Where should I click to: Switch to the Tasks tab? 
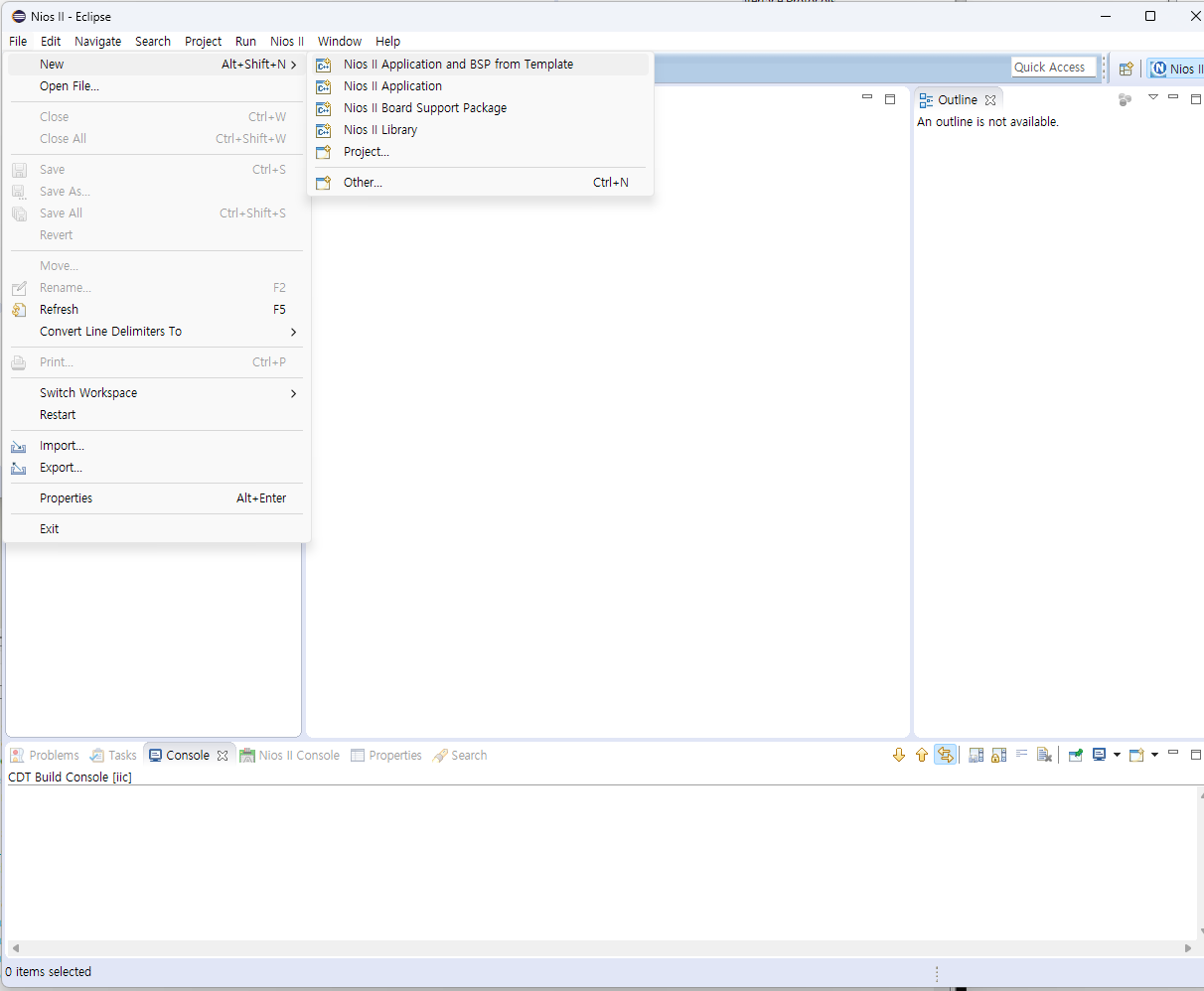[113, 756]
